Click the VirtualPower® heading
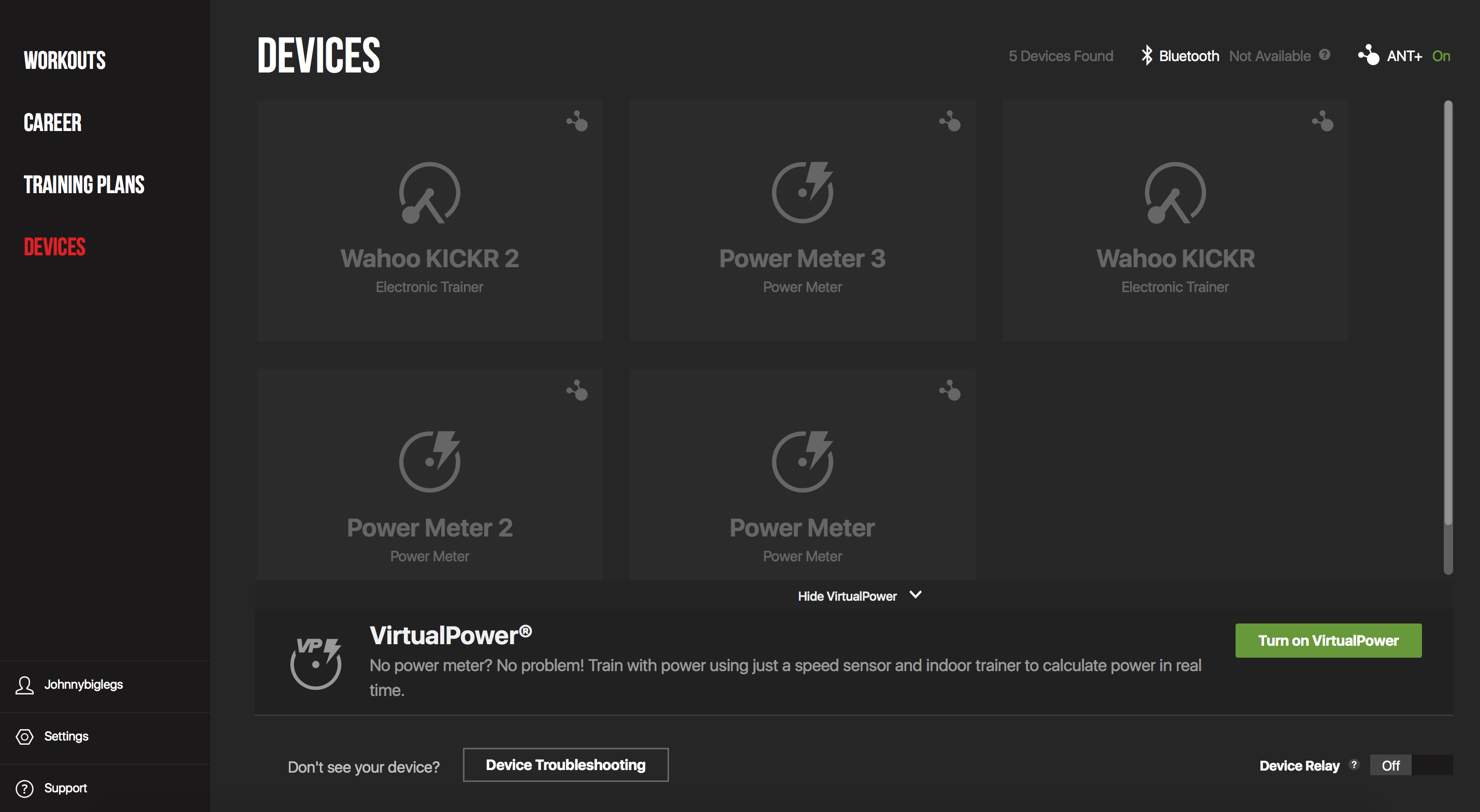 click(x=451, y=635)
